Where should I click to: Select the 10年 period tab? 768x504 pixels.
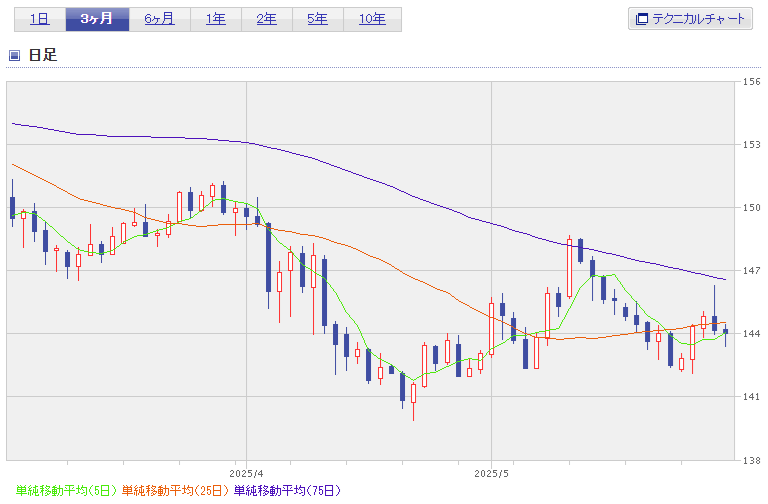372,20
